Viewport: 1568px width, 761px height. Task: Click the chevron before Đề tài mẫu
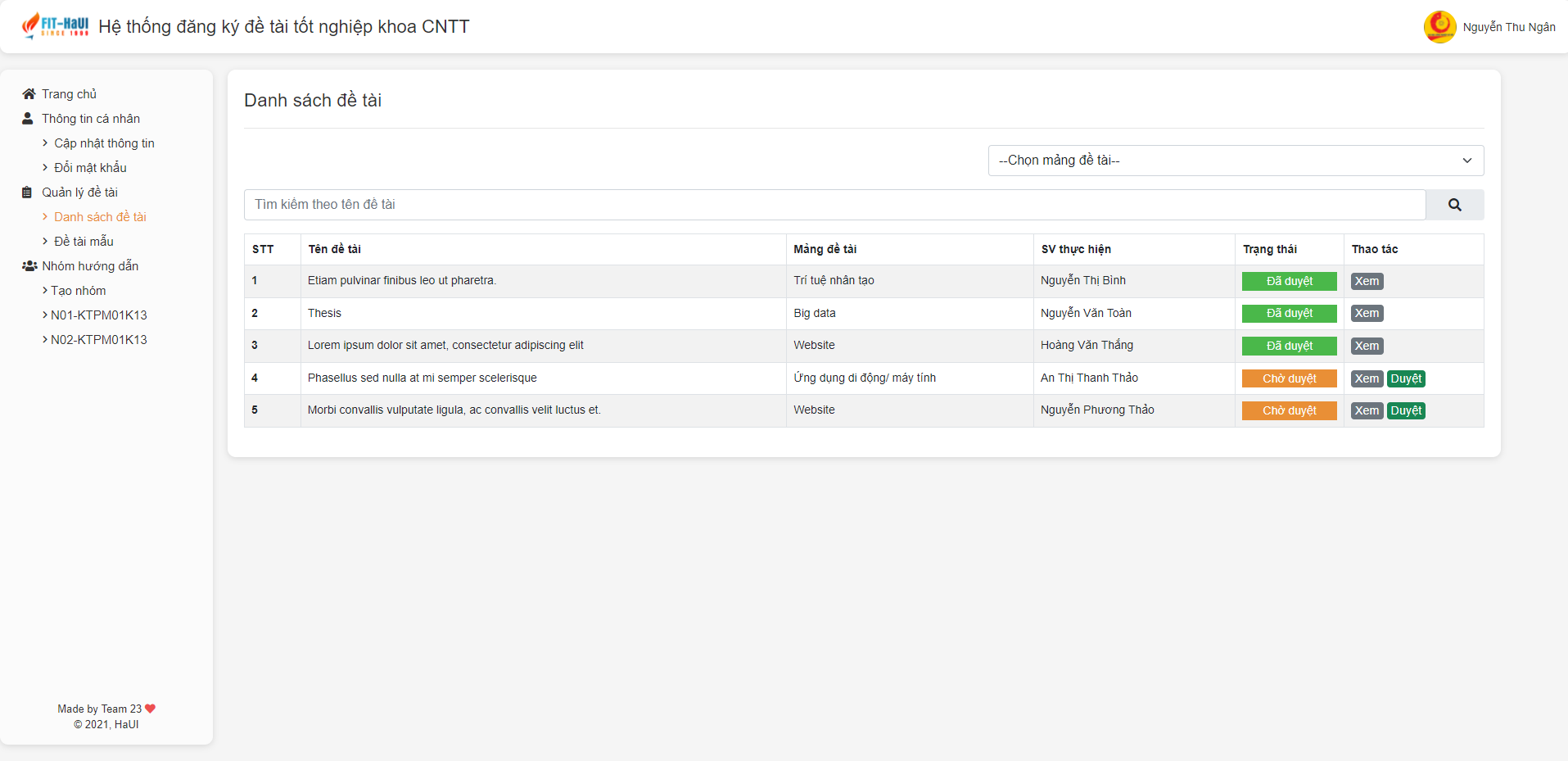pyautogui.click(x=45, y=242)
